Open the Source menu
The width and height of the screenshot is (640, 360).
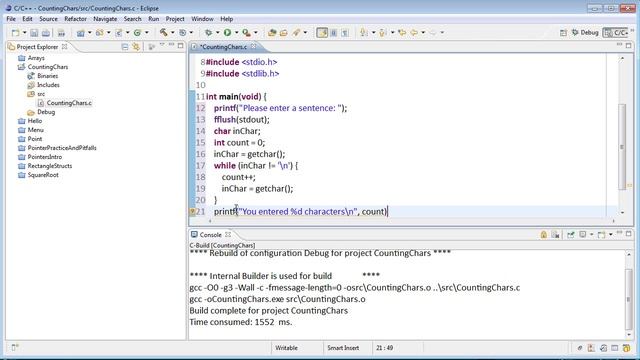click(48, 19)
